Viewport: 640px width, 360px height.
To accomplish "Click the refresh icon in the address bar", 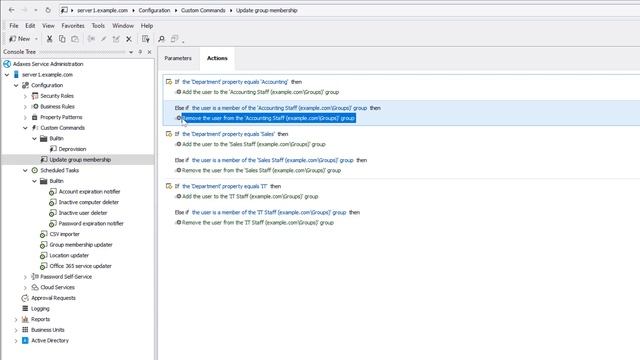I will click(48, 10).
